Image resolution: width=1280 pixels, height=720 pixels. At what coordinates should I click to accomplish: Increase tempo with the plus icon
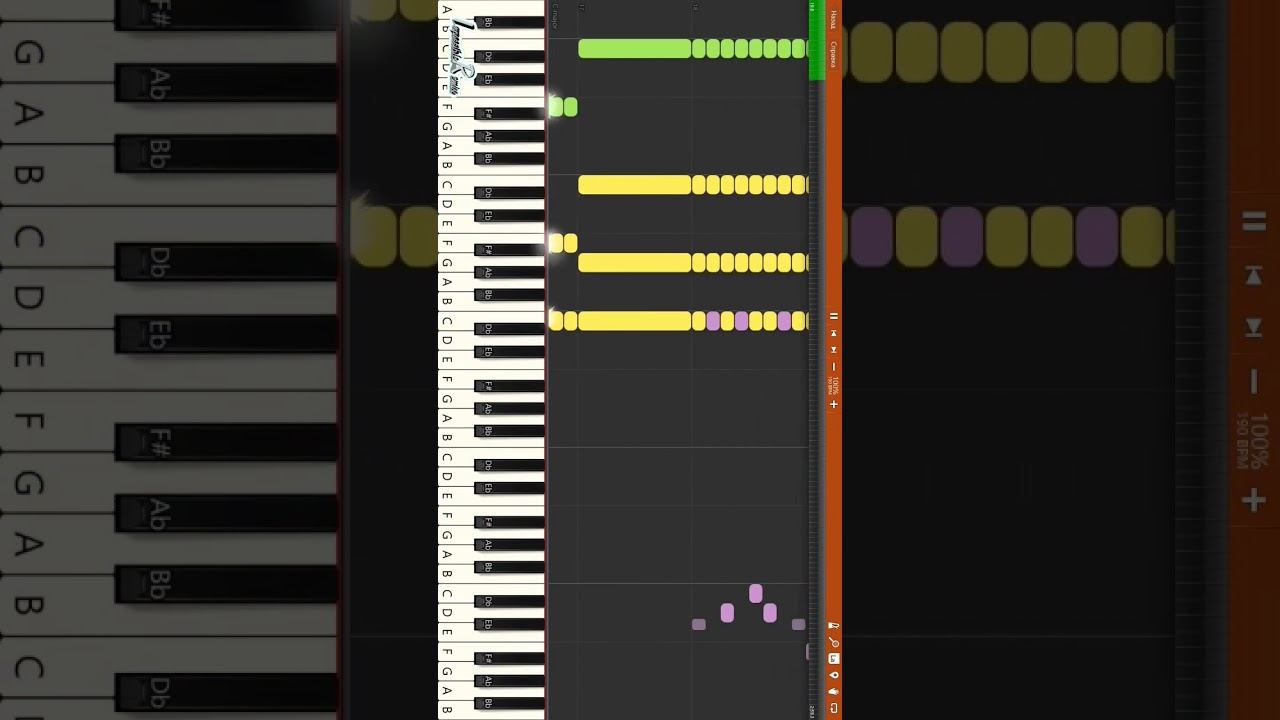(834, 405)
